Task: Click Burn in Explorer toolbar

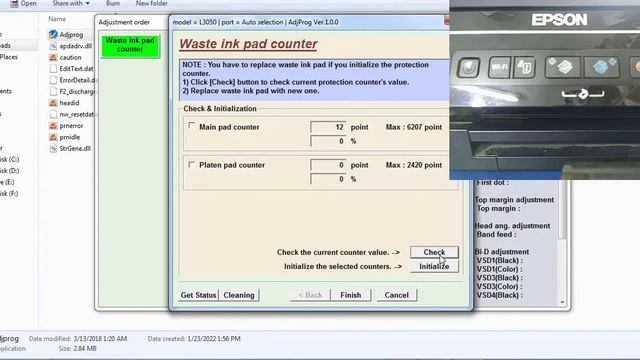Action: (113, 3)
